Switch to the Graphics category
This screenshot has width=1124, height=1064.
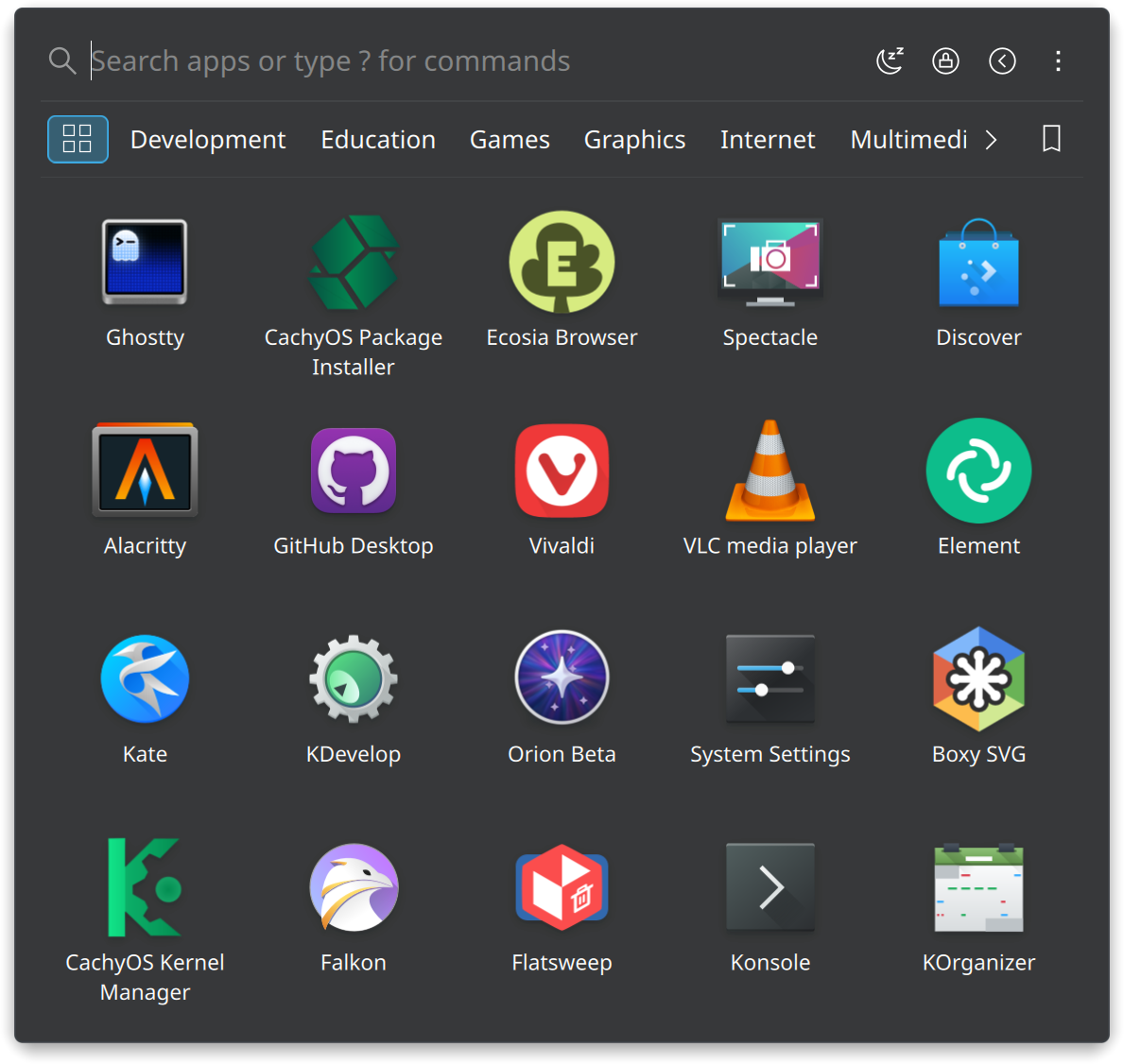click(x=634, y=140)
